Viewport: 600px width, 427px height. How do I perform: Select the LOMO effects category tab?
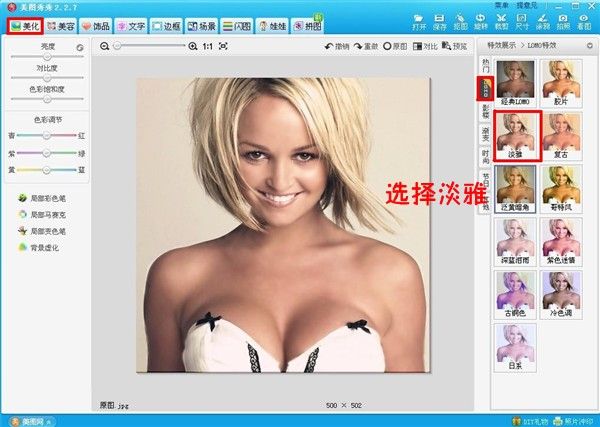[485, 88]
